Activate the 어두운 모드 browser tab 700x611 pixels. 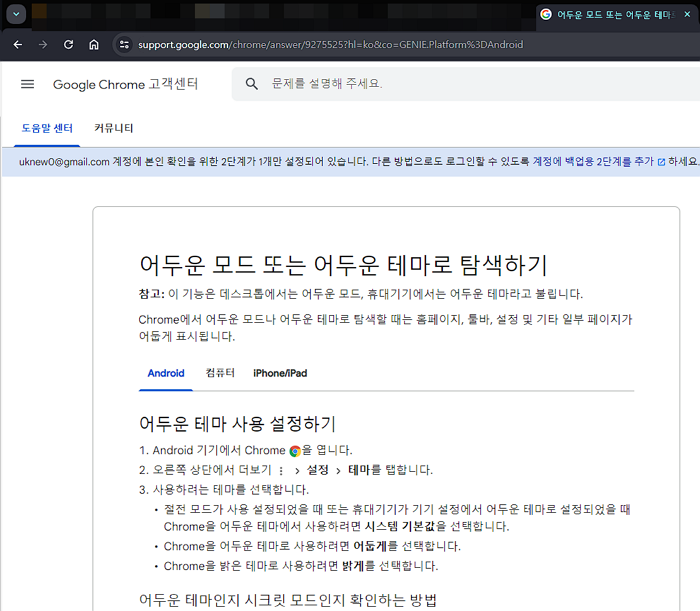[x=615, y=15]
